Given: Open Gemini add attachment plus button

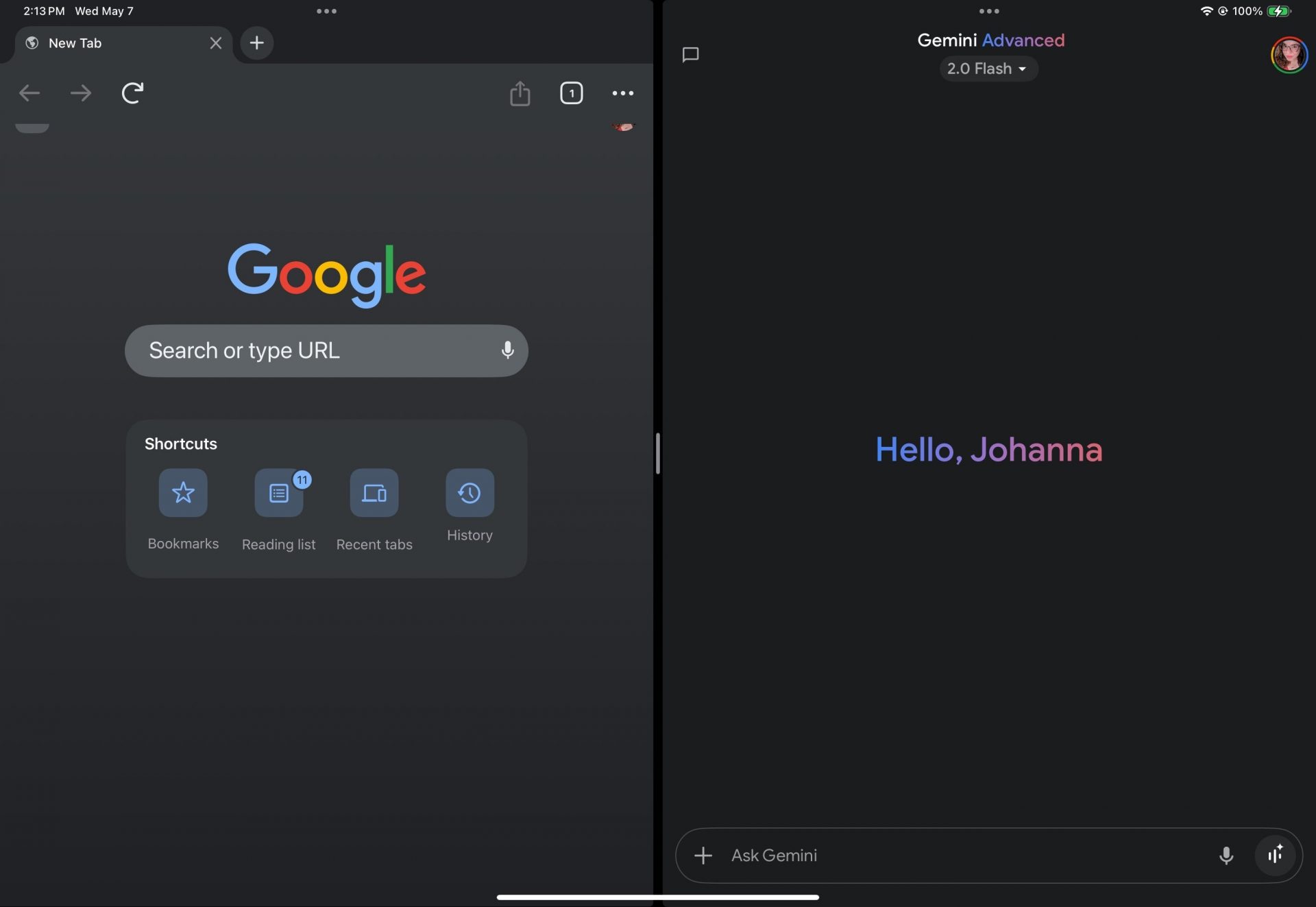Looking at the screenshot, I should point(703,855).
